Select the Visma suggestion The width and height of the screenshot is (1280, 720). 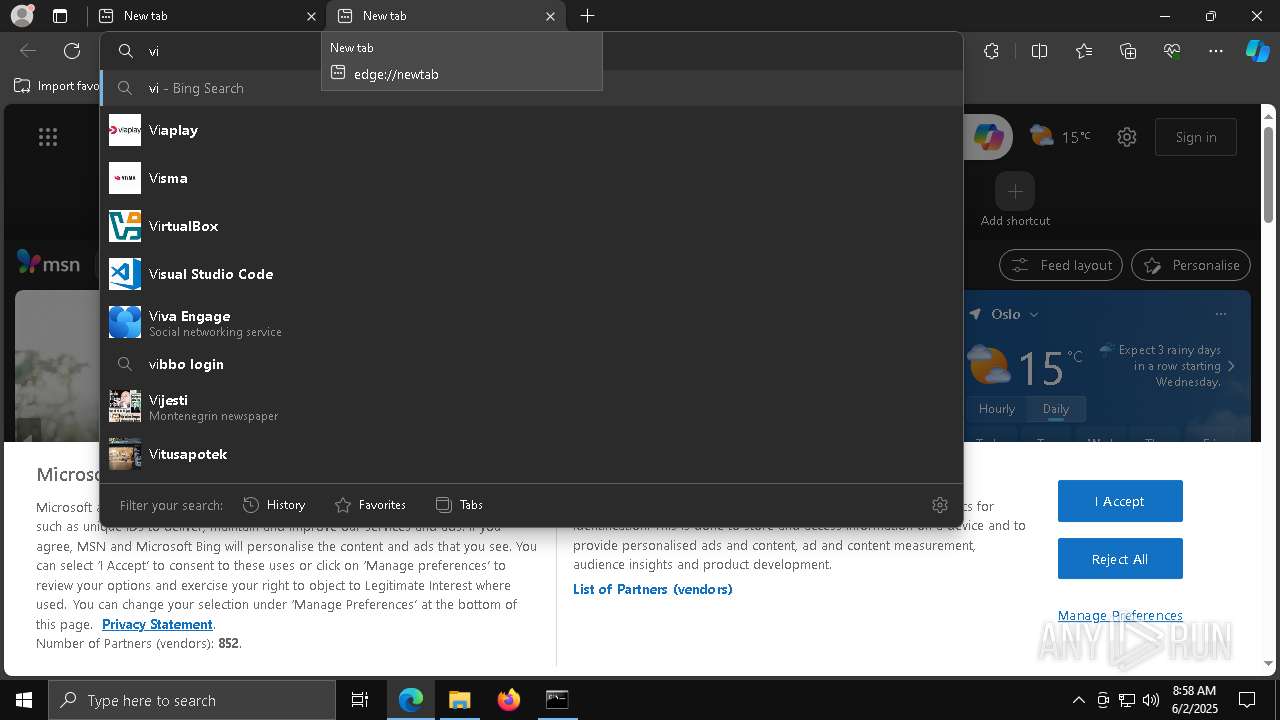click(x=531, y=178)
